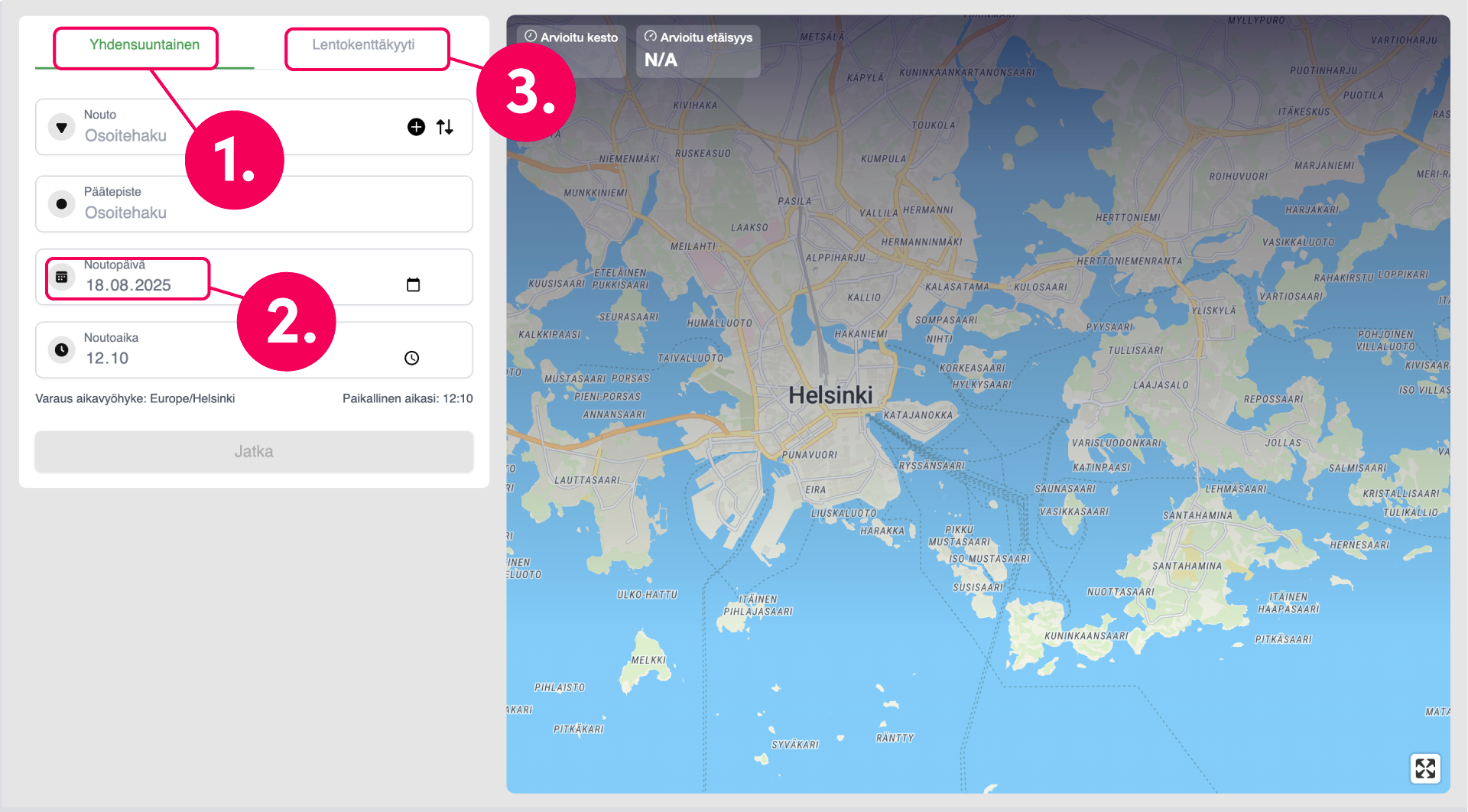The height and width of the screenshot is (812, 1468).
Task: Click the LAUTTASAARI map label
Action: (x=587, y=480)
